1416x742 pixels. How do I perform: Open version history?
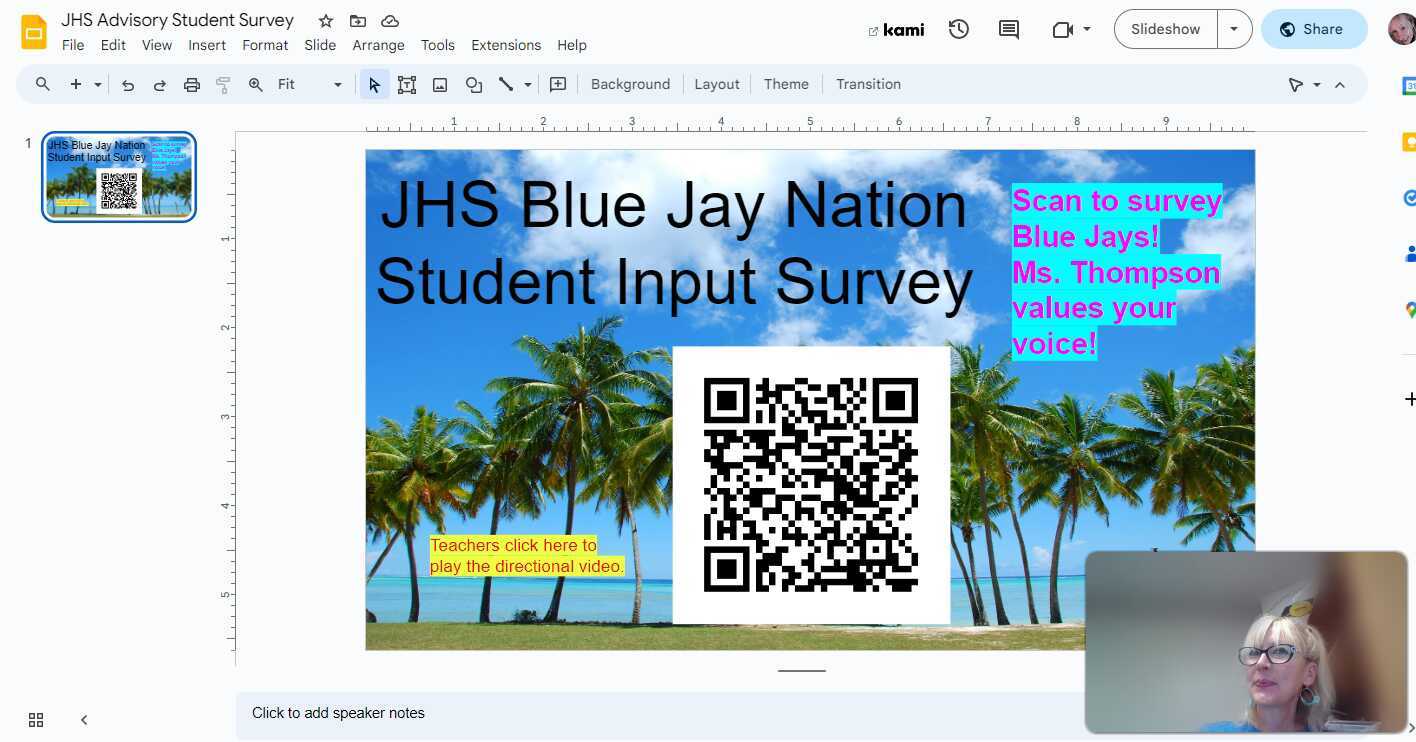click(958, 29)
